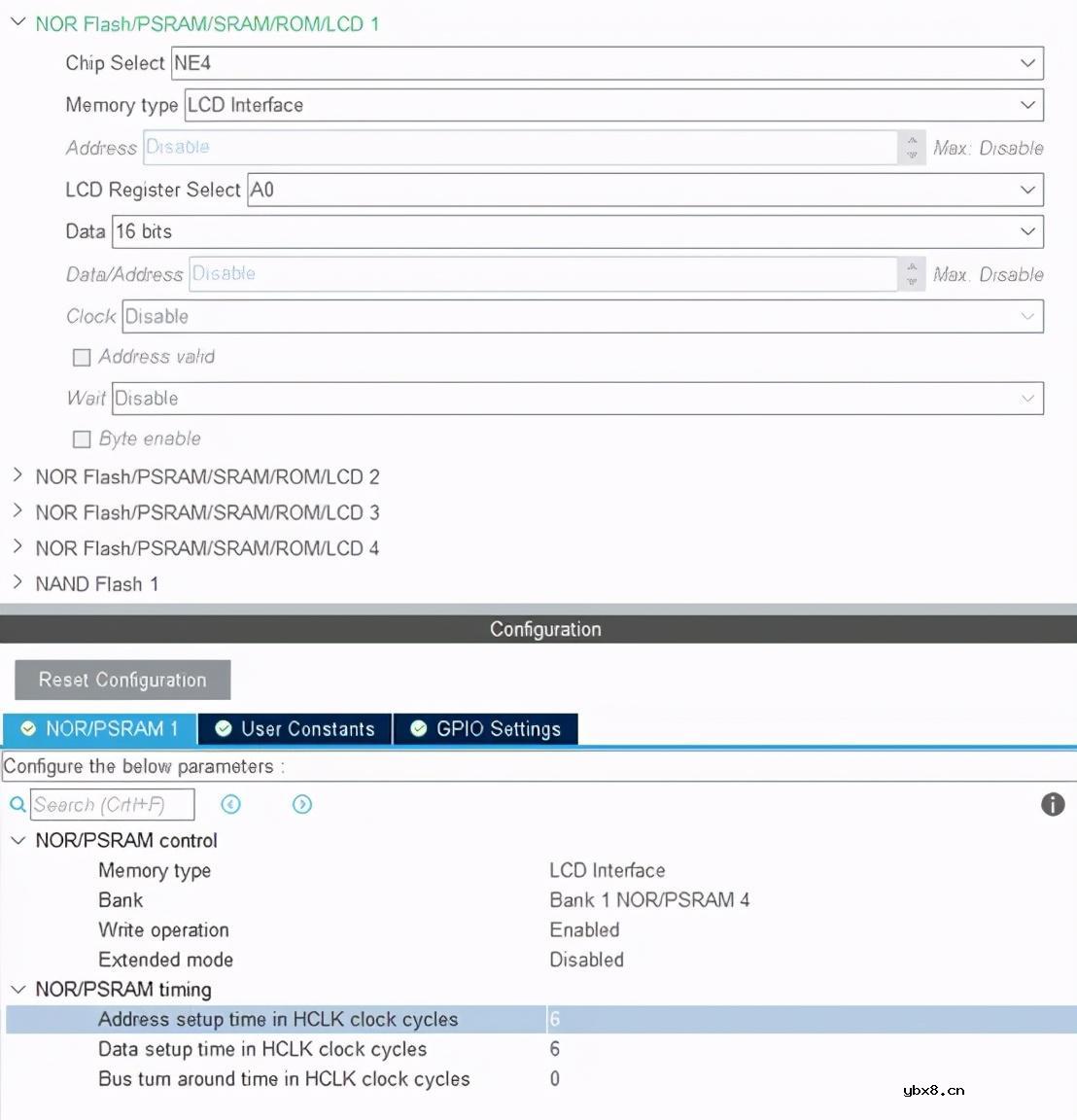This screenshot has height=1120, width=1077.
Task: Toggle the Address valid checkbox
Action: point(83,358)
